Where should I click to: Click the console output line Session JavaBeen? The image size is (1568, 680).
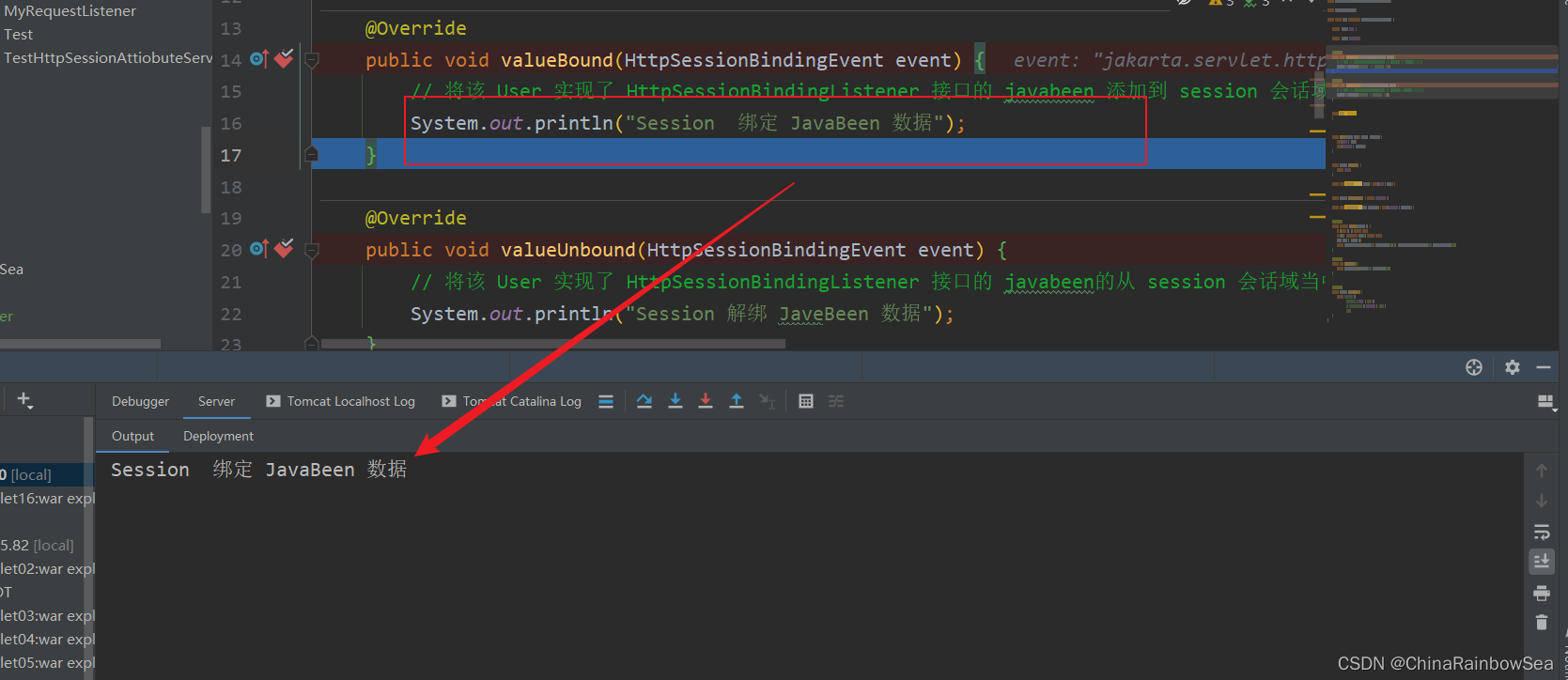(x=259, y=469)
